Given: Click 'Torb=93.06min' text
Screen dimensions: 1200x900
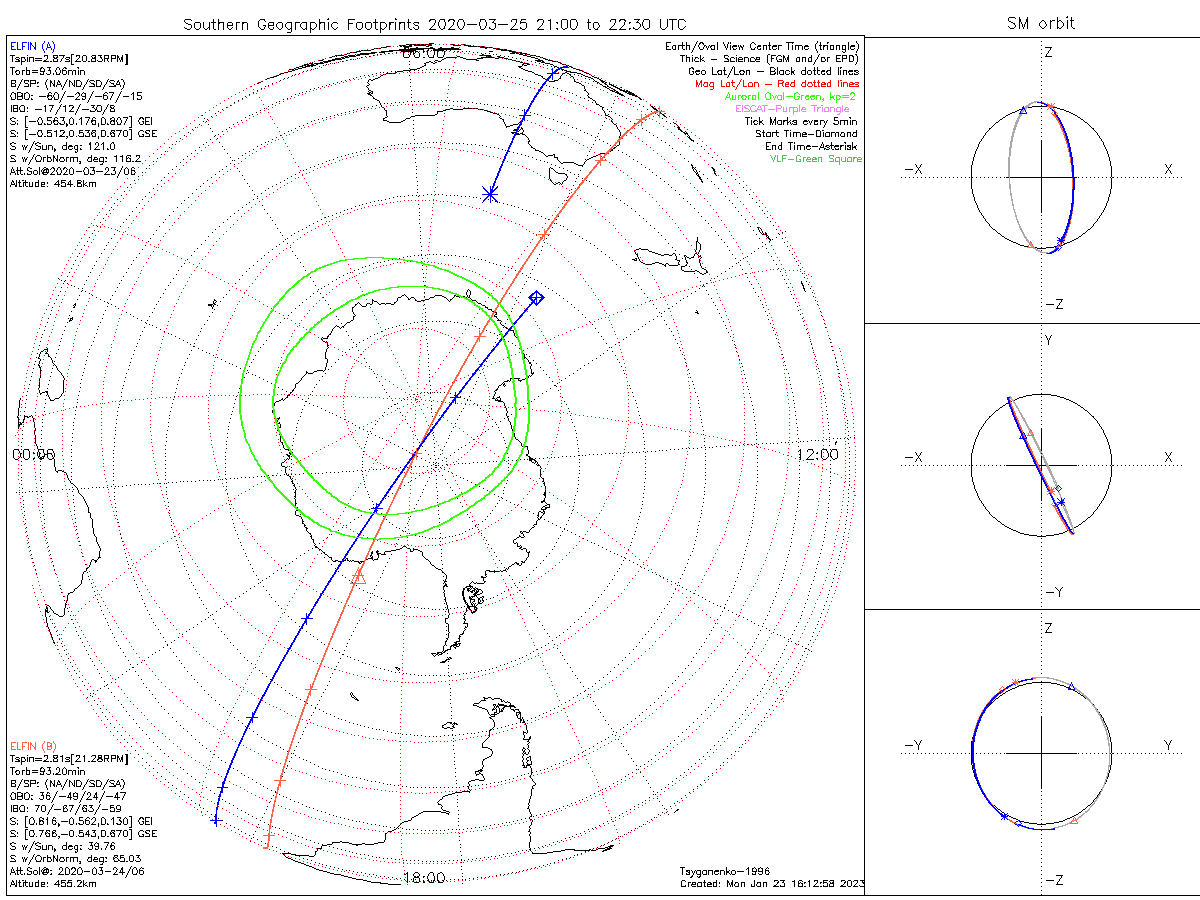Looking at the screenshot, I should (x=47, y=73).
